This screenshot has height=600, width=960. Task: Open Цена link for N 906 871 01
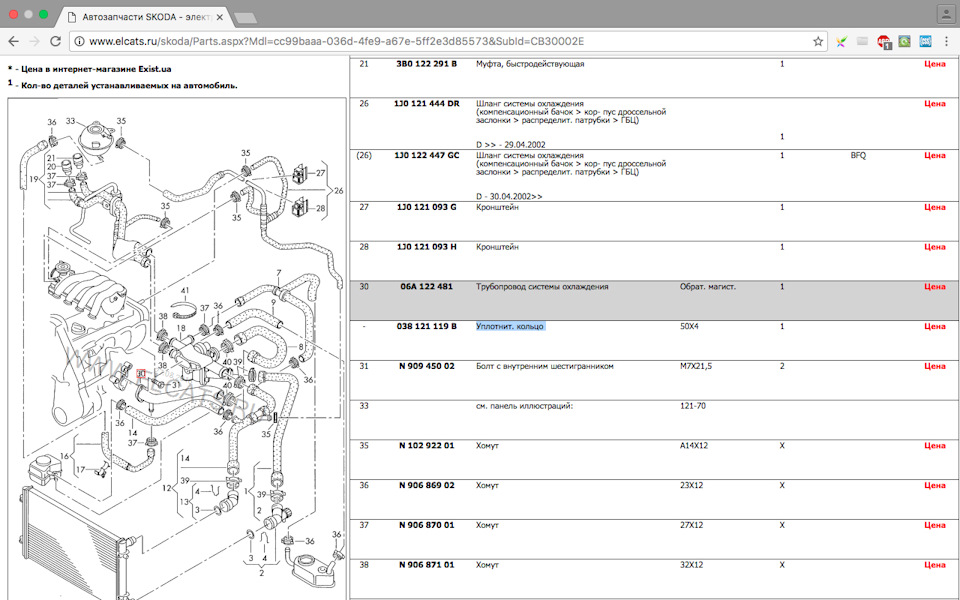click(934, 565)
